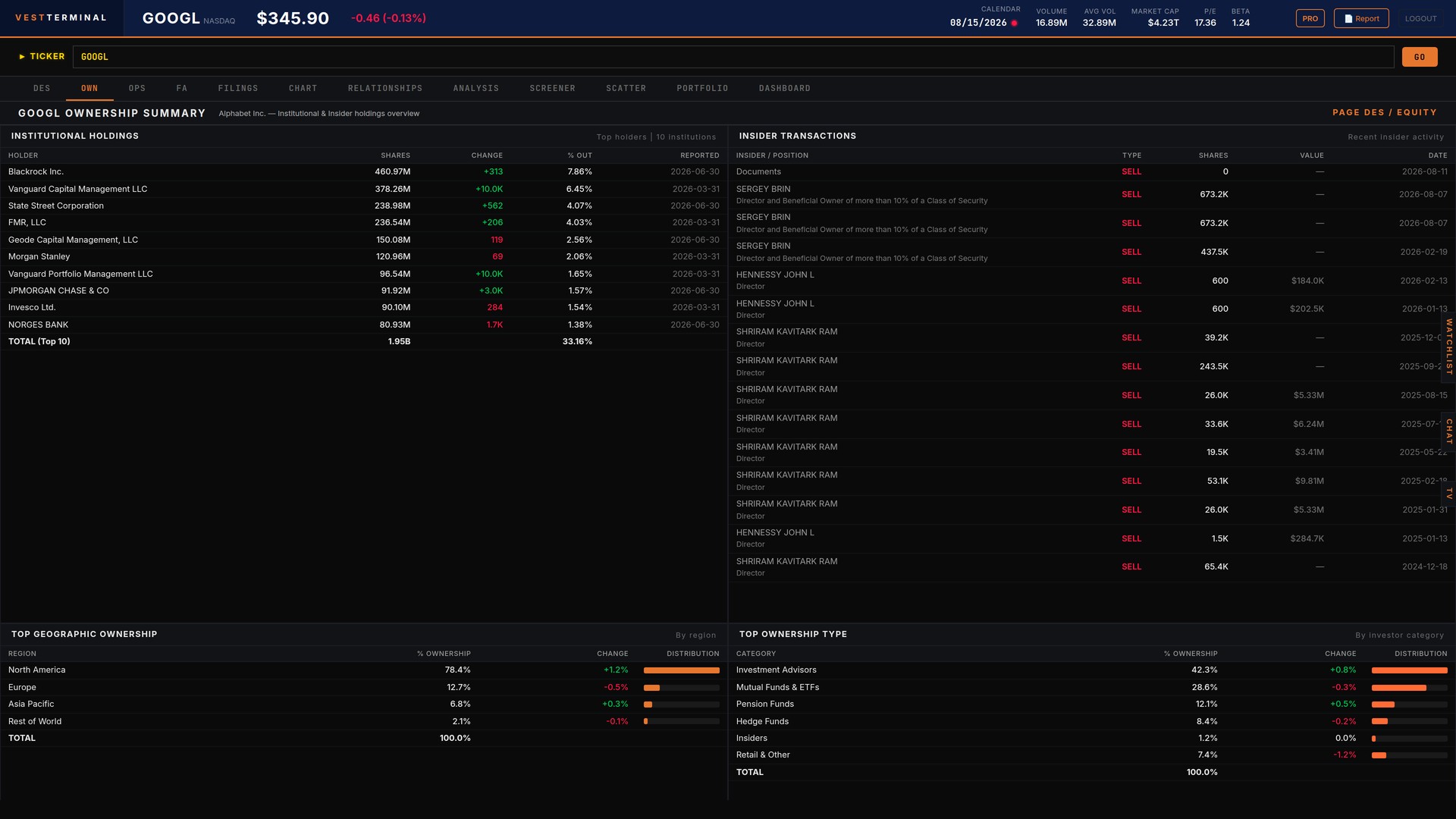This screenshot has height=819, width=1456.
Task: Select the Pension Funds category
Action: point(1092,704)
